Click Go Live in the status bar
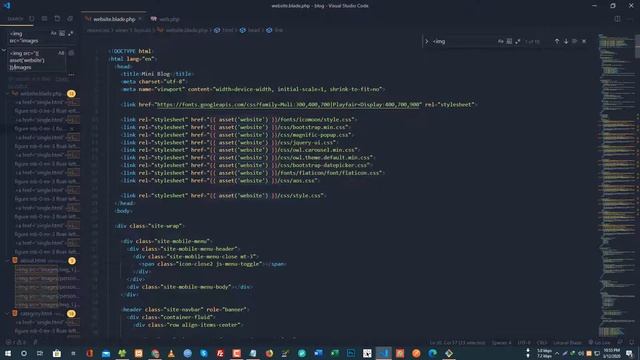This screenshot has width=640, height=360. click(x=599, y=342)
